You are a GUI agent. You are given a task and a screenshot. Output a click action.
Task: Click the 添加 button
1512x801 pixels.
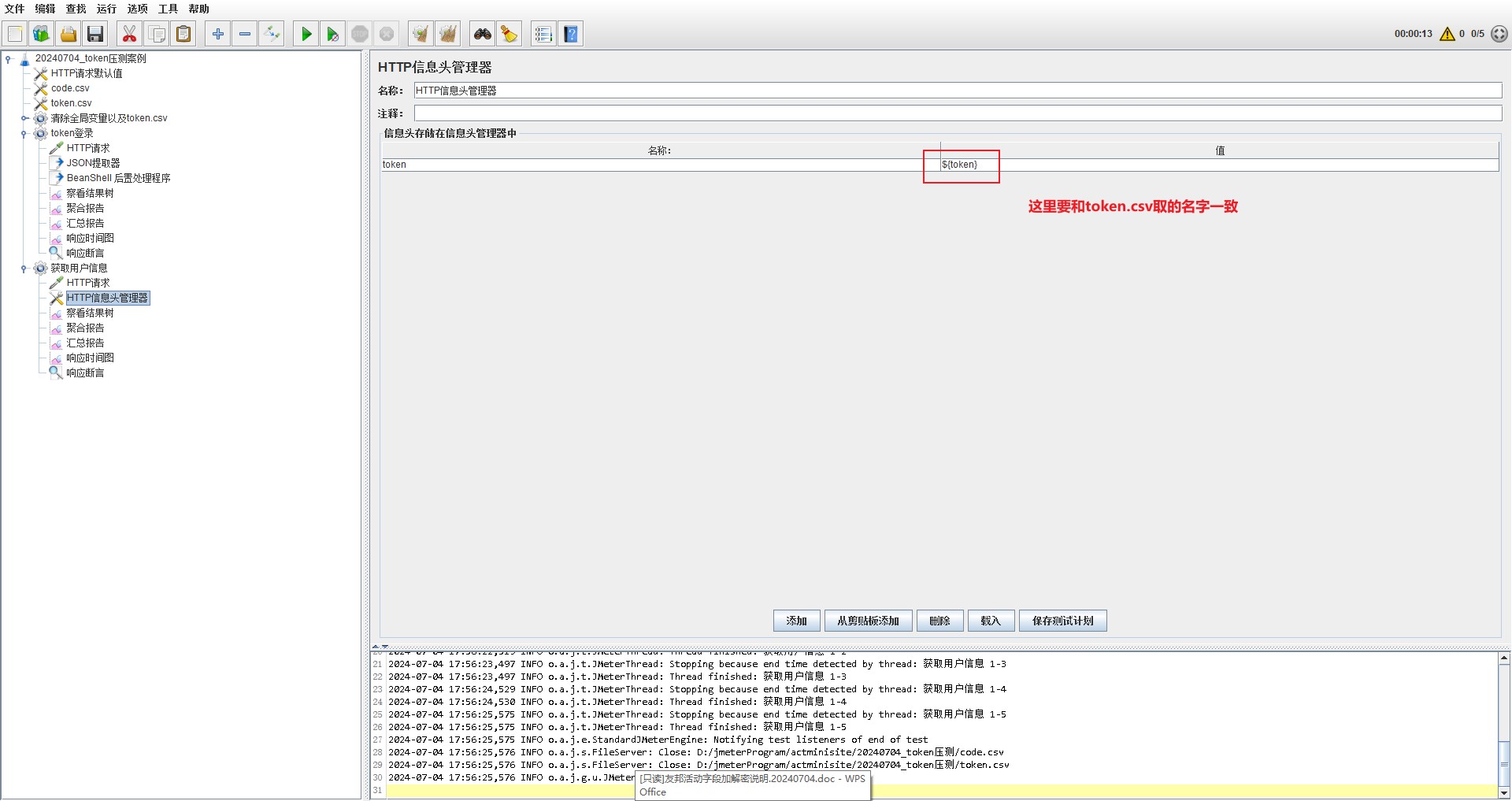(796, 621)
